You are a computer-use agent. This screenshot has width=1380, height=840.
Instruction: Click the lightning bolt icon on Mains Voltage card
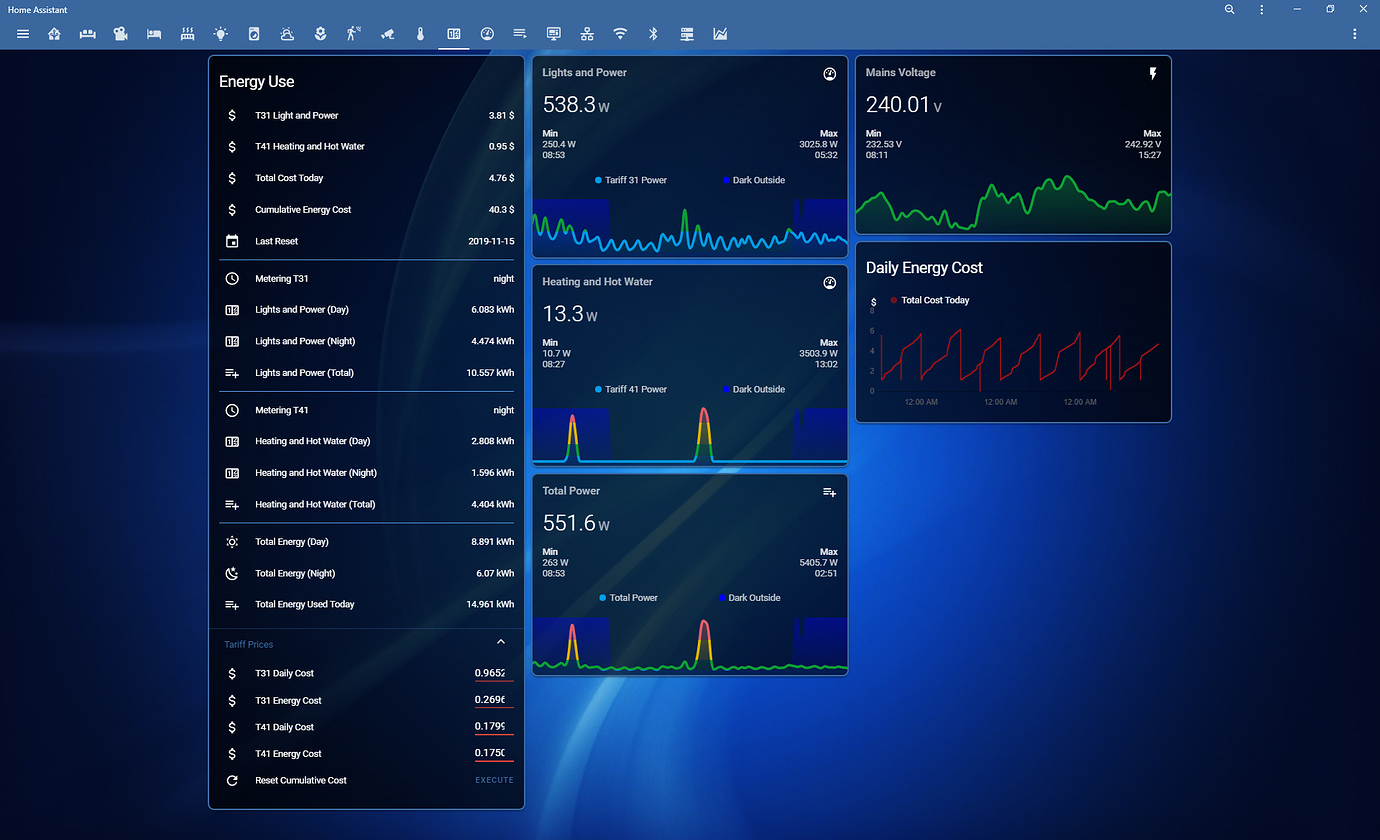point(1153,72)
